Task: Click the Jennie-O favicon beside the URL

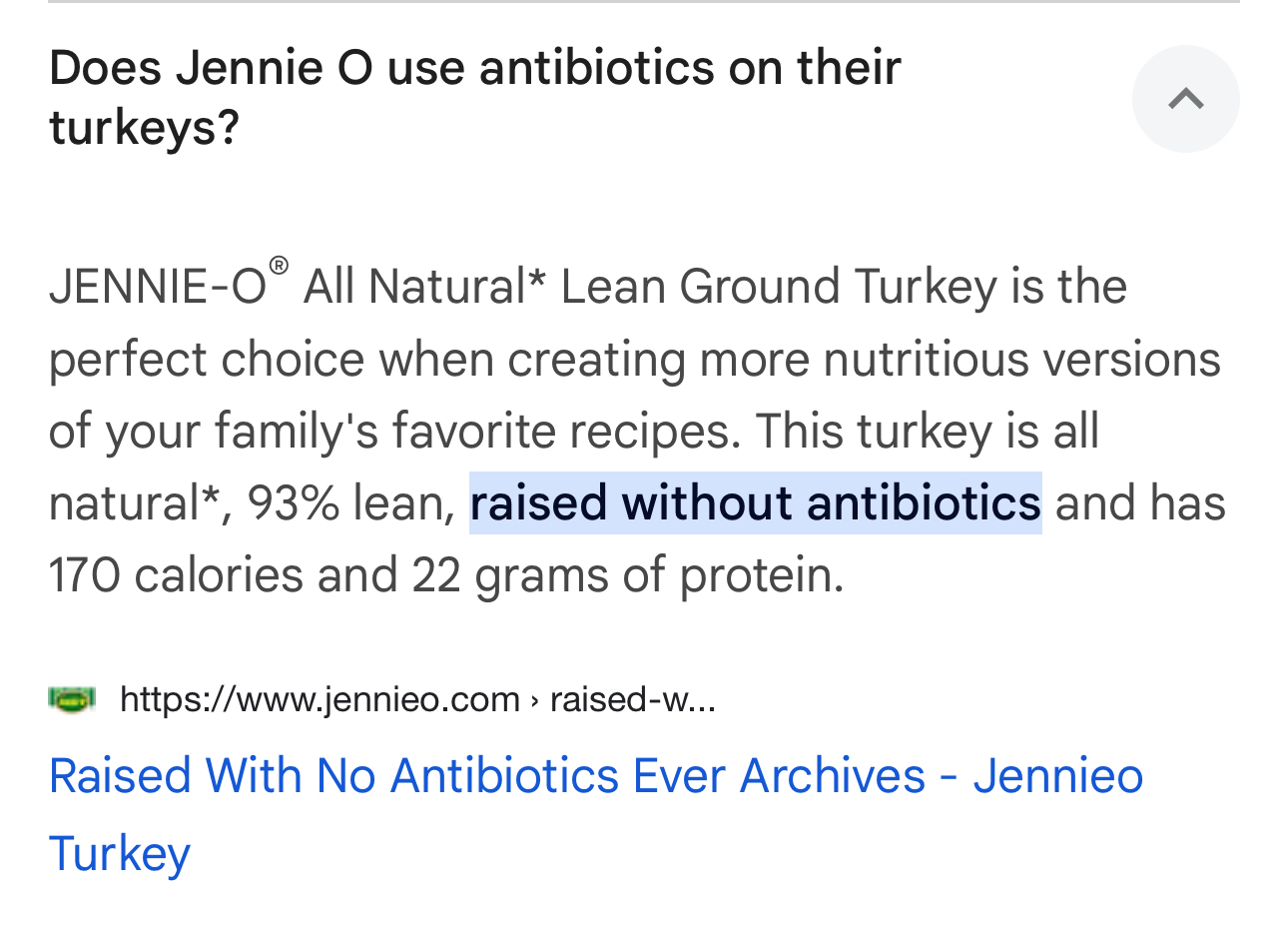Action: pyautogui.click(x=72, y=699)
